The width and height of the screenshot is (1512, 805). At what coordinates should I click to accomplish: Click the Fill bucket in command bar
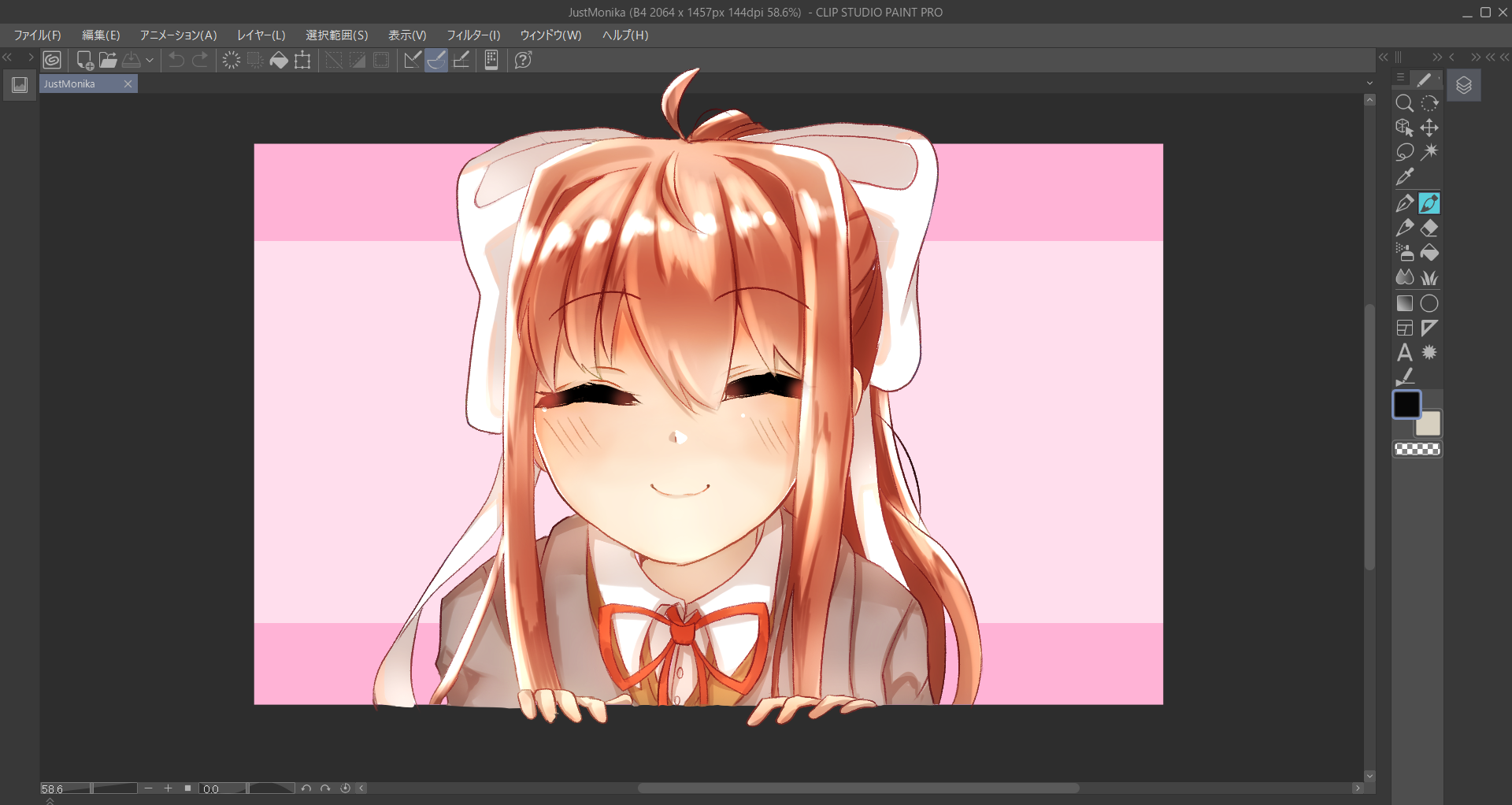click(x=279, y=61)
